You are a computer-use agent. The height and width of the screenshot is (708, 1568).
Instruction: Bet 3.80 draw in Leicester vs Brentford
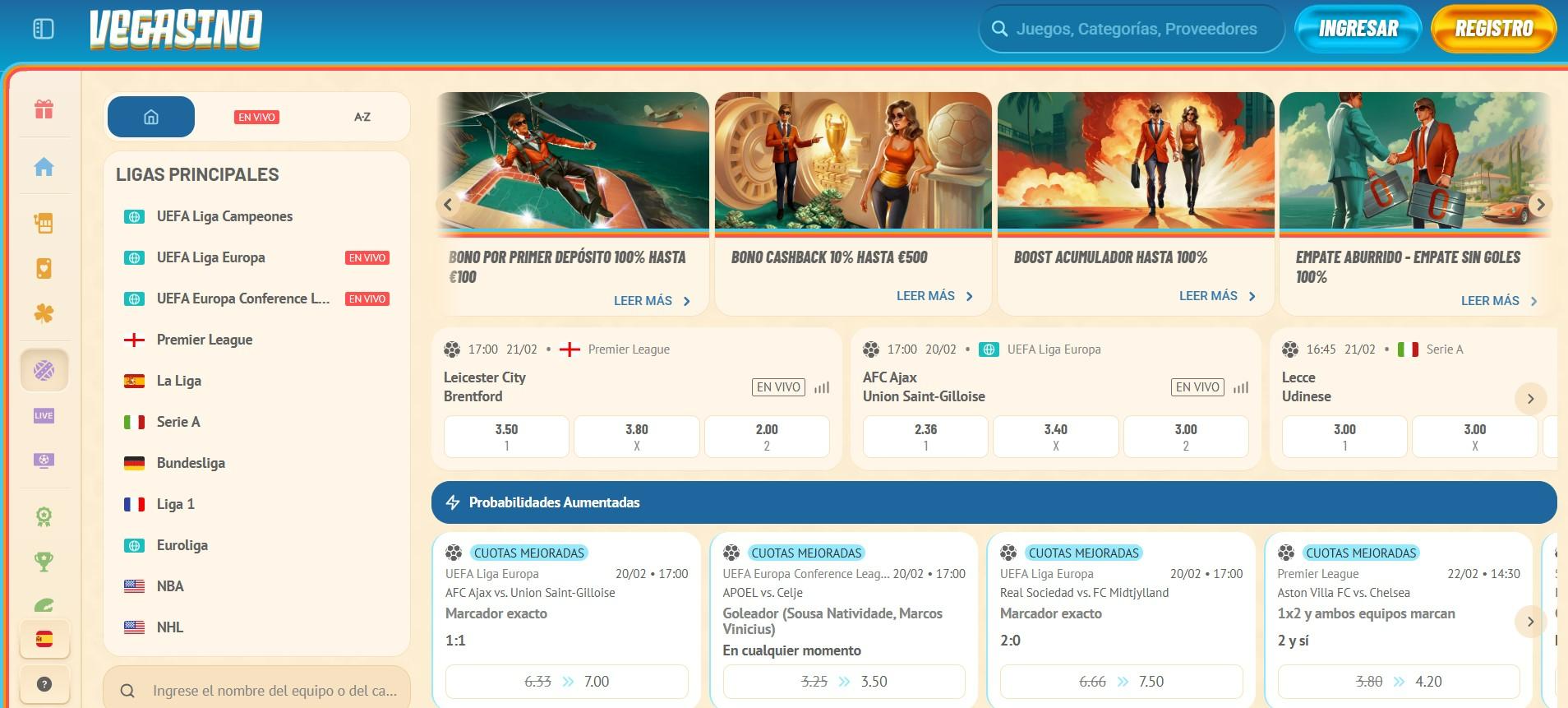(x=637, y=437)
